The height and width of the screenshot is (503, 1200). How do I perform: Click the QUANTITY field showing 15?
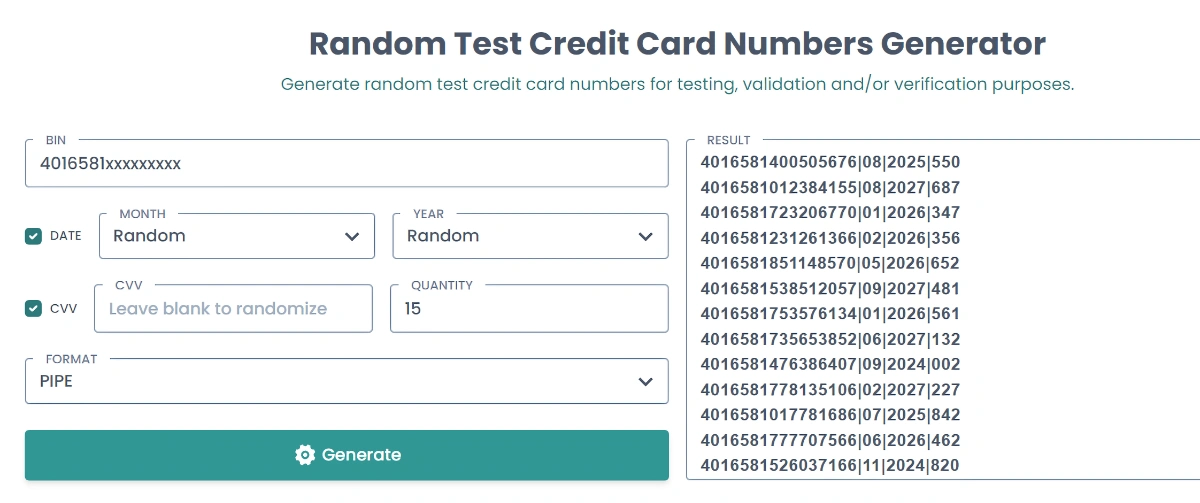[x=529, y=308]
